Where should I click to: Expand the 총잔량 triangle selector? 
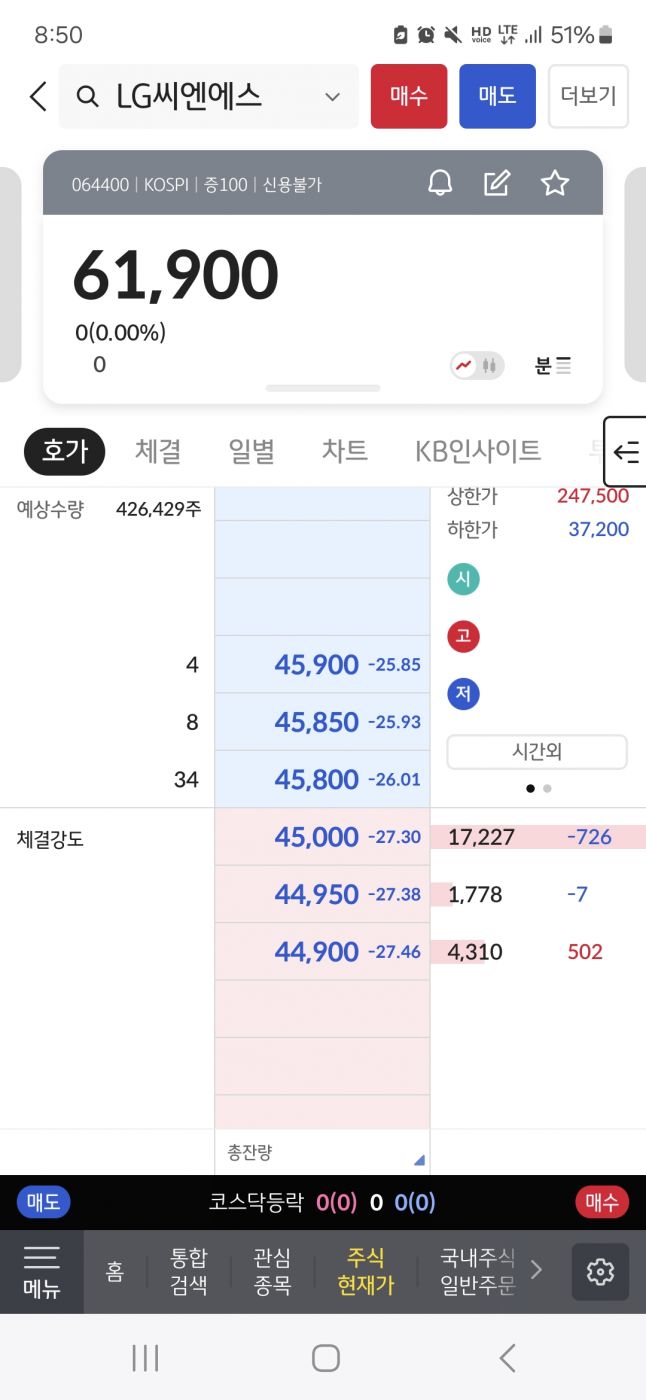[419, 1160]
